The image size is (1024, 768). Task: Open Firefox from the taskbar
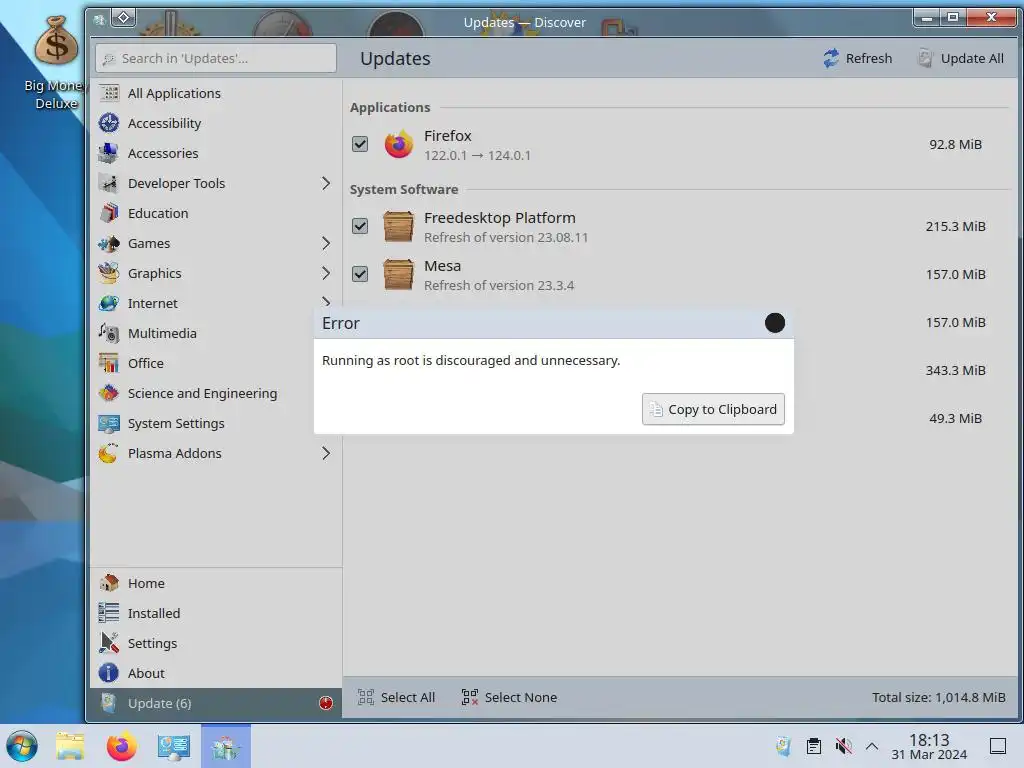[x=121, y=746]
